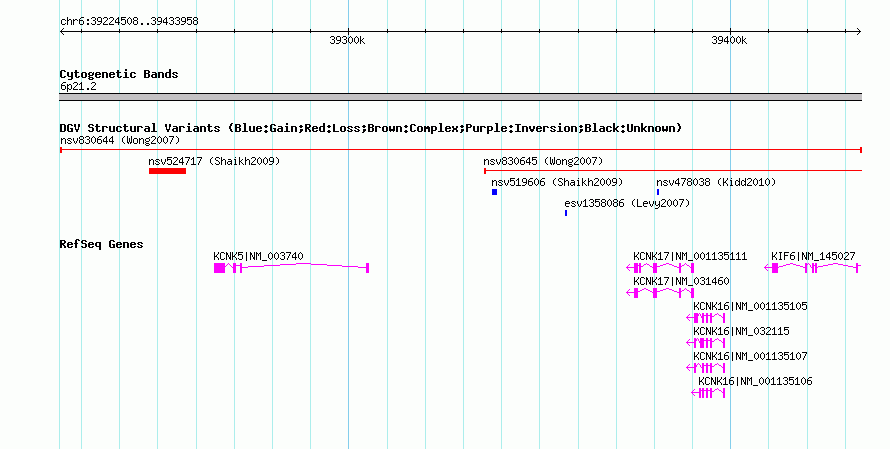Click the nsv830645 (Wong2007) label
The width and height of the screenshot is (890, 449).
[x=543, y=161]
